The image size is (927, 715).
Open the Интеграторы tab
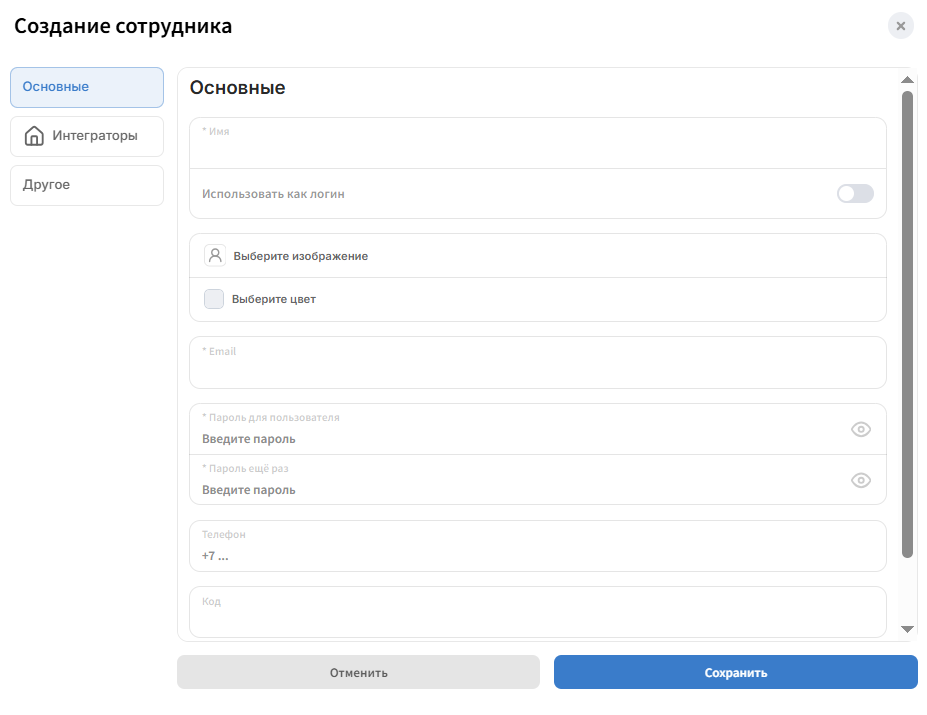[x=87, y=136]
